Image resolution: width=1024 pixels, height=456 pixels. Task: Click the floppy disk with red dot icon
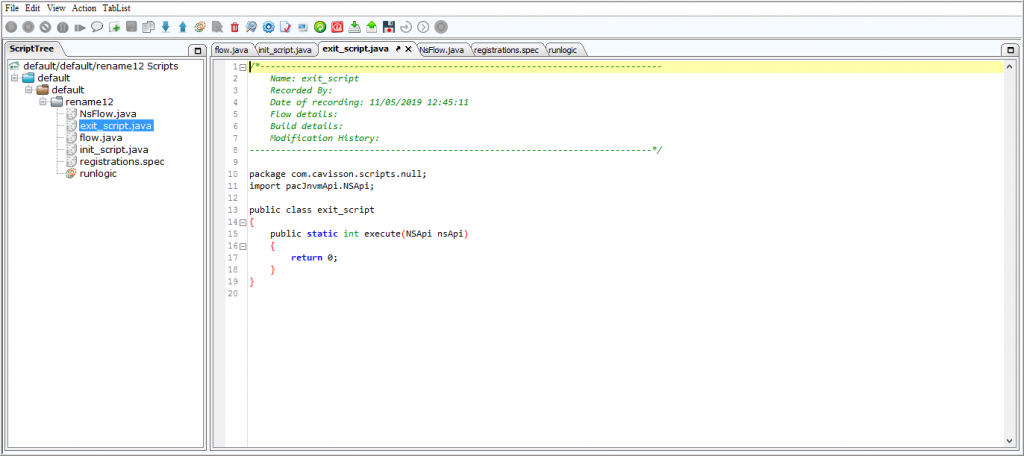(389, 27)
